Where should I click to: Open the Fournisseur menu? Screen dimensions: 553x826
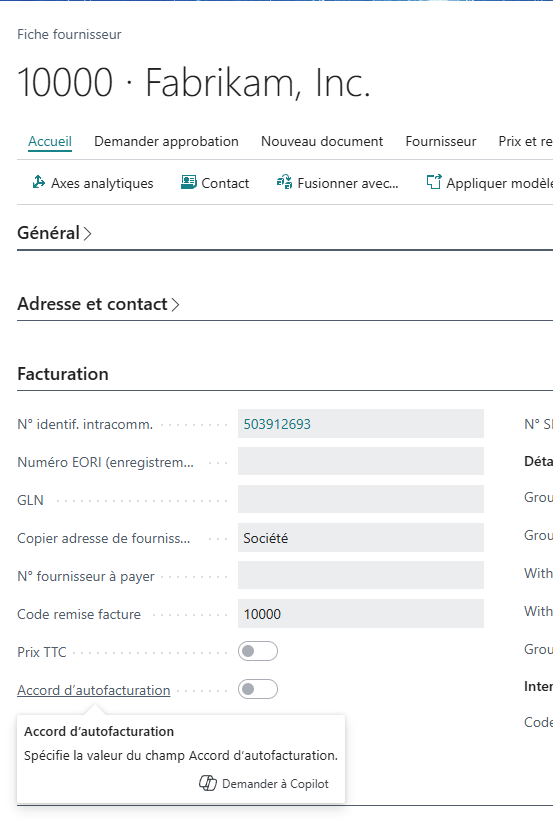tap(441, 141)
